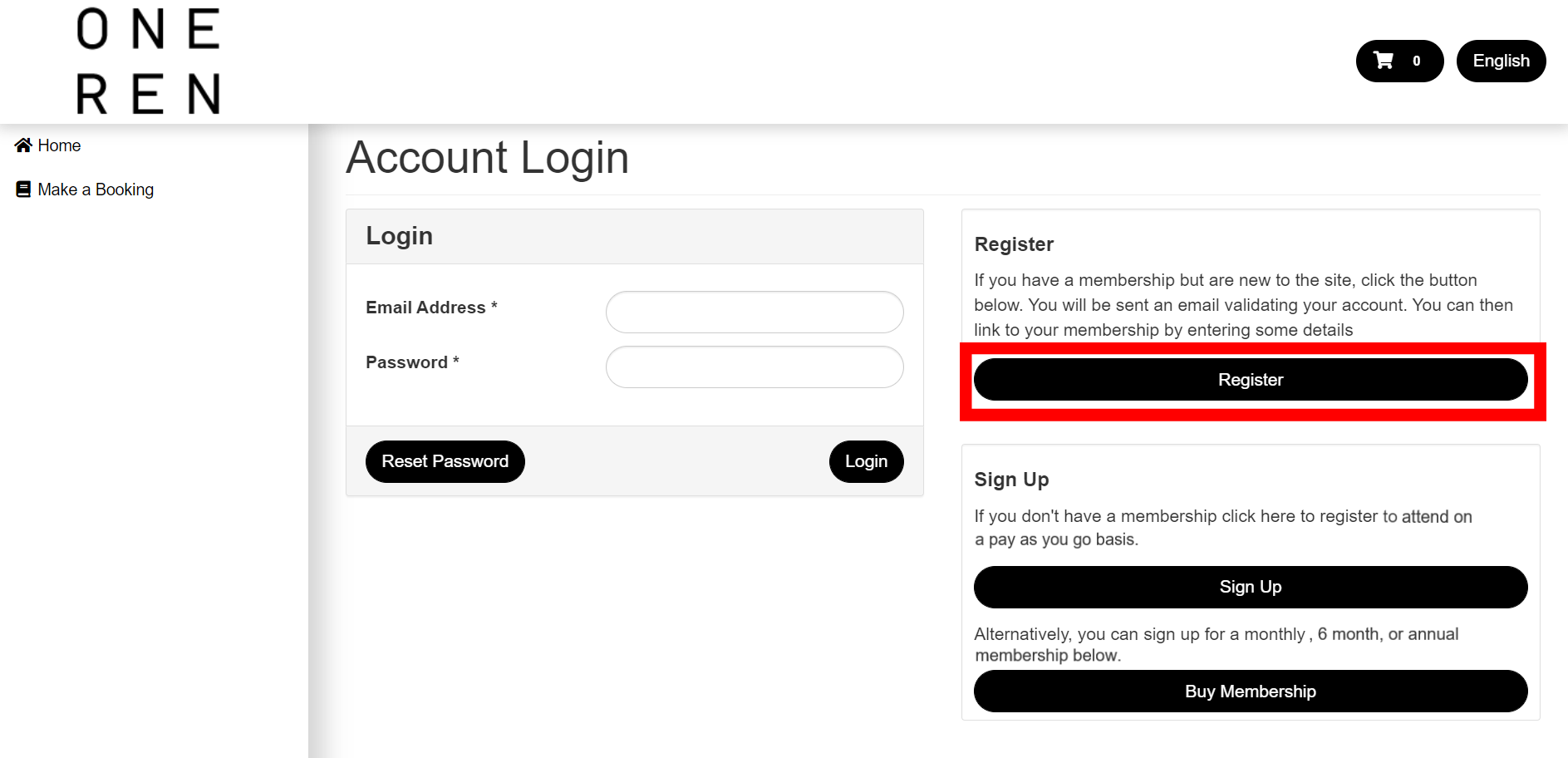Click the Email Address field label
This screenshot has height=758, width=1568.
pyautogui.click(x=425, y=308)
